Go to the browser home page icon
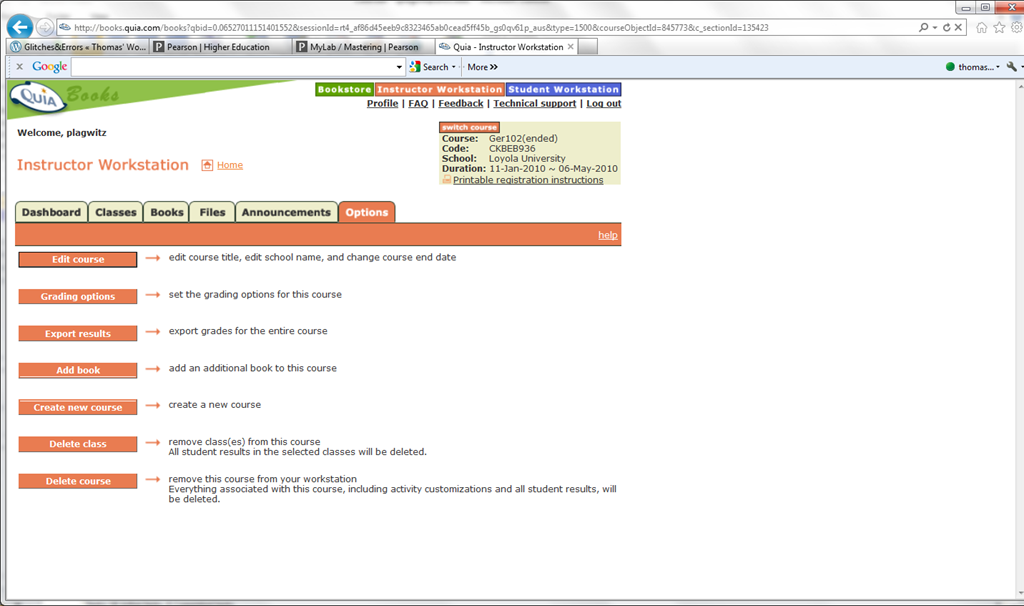The width and height of the screenshot is (1024, 606). pos(982,27)
